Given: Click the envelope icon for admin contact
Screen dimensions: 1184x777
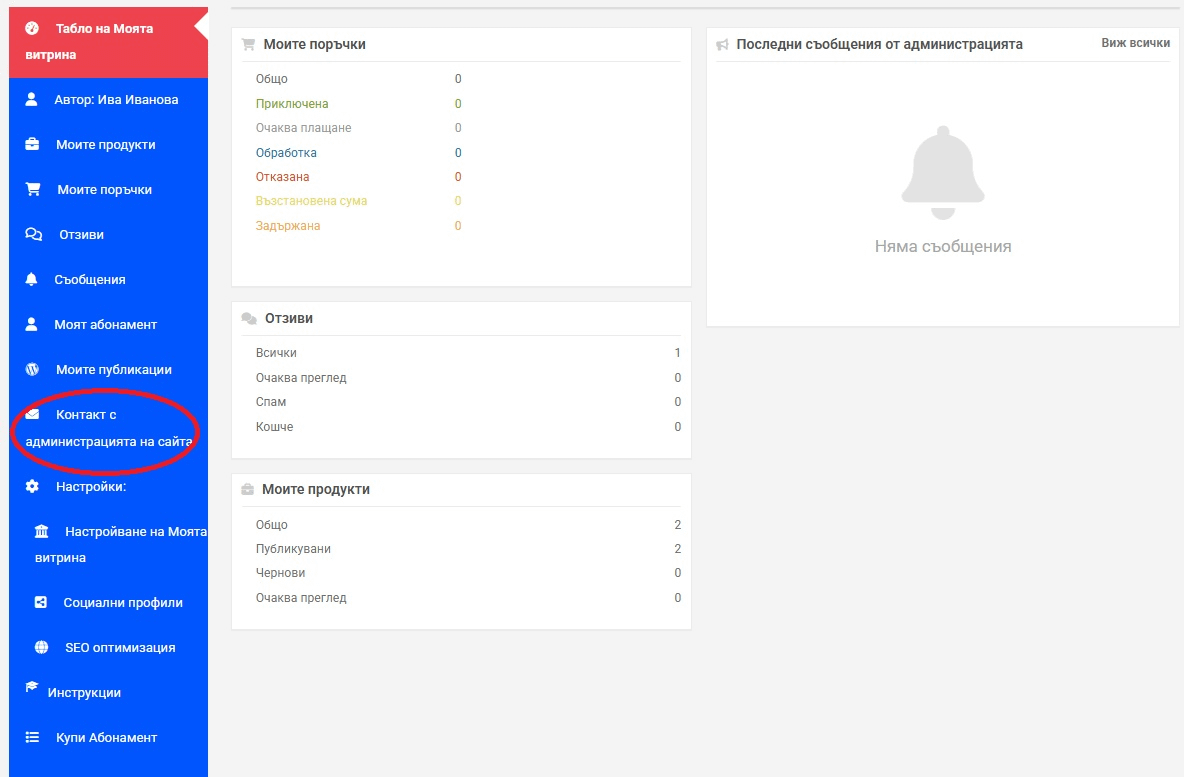Looking at the screenshot, I should (x=33, y=414).
